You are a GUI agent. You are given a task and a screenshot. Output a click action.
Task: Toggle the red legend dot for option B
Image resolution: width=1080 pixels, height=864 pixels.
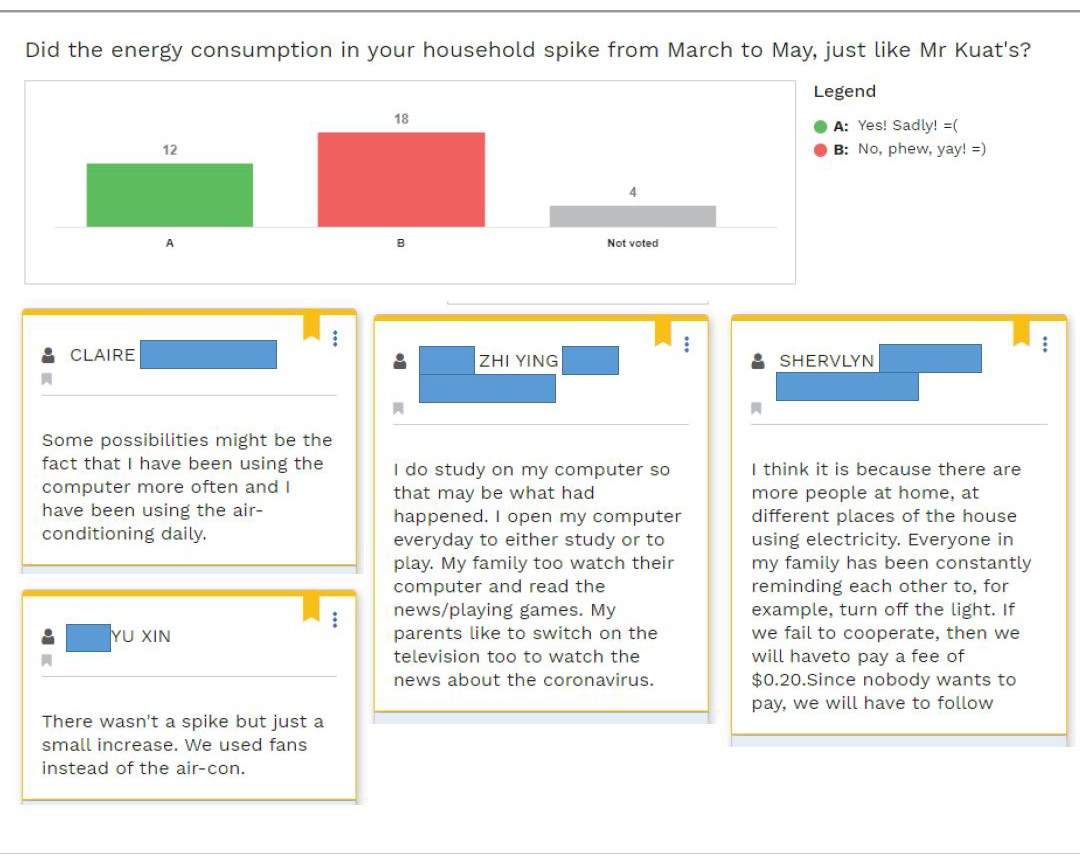(x=822, y=148)
